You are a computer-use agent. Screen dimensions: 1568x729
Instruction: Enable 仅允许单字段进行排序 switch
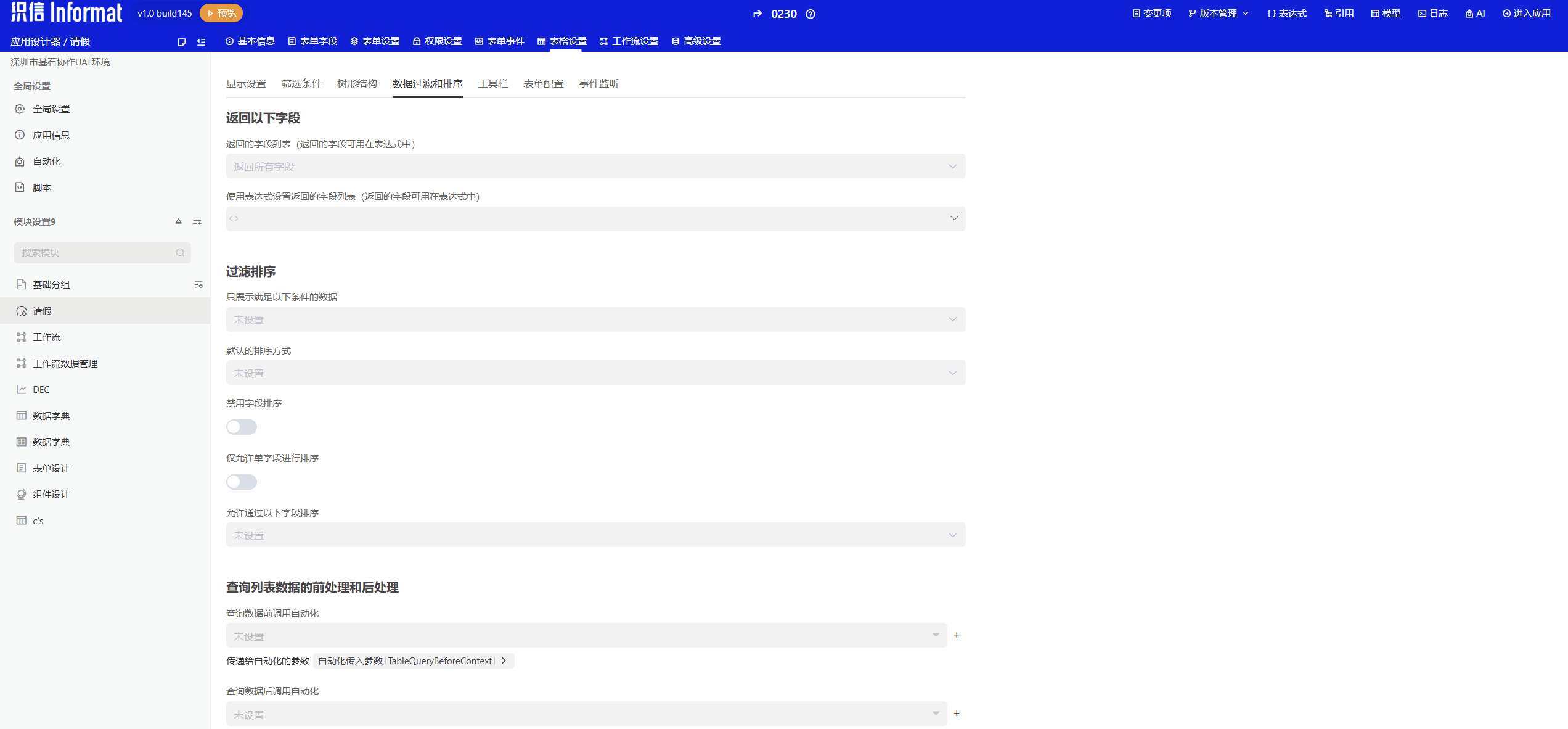(242, 482)
